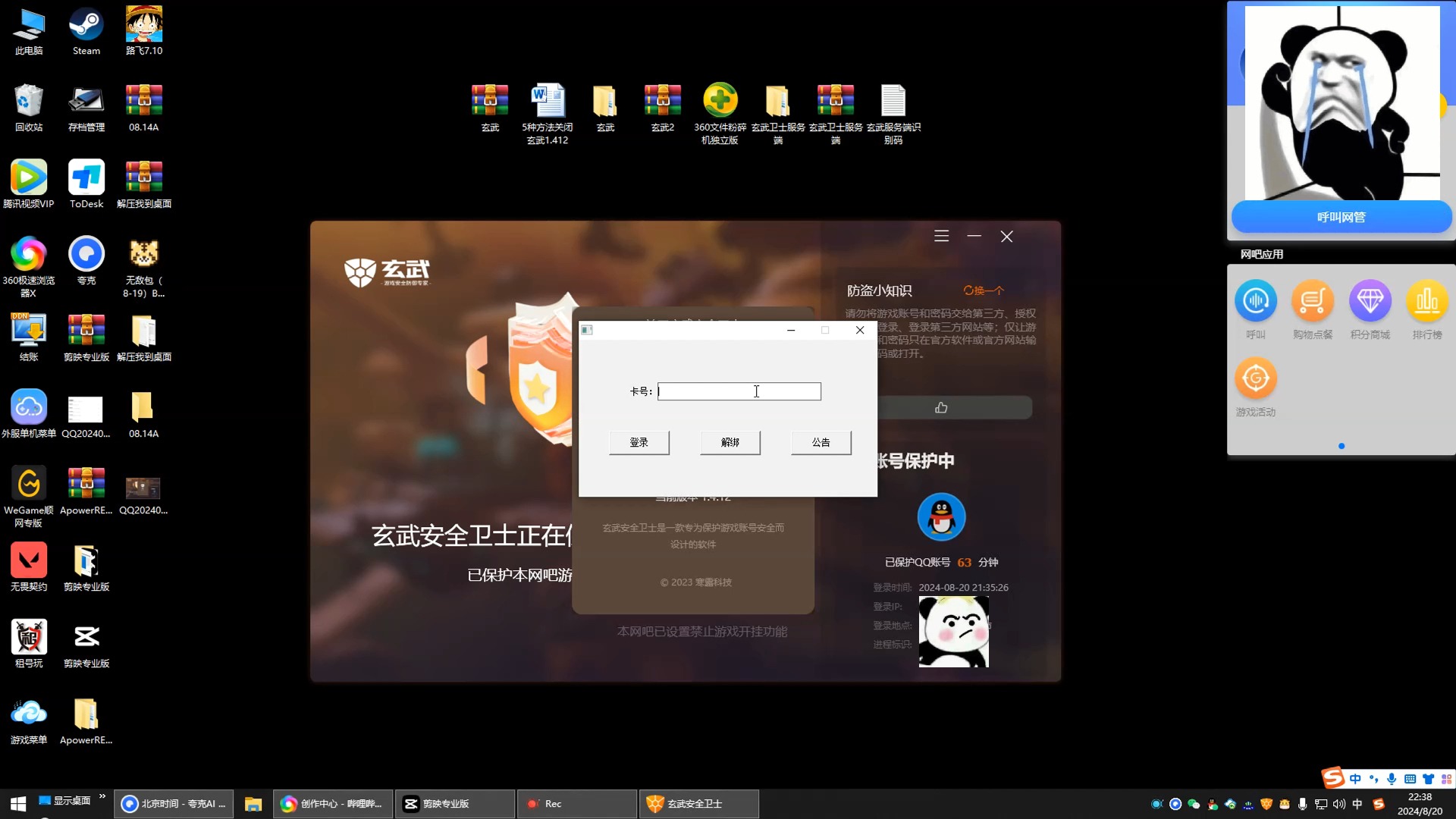Switch to 剪映专业版 taskbar window

coord(455,804)
